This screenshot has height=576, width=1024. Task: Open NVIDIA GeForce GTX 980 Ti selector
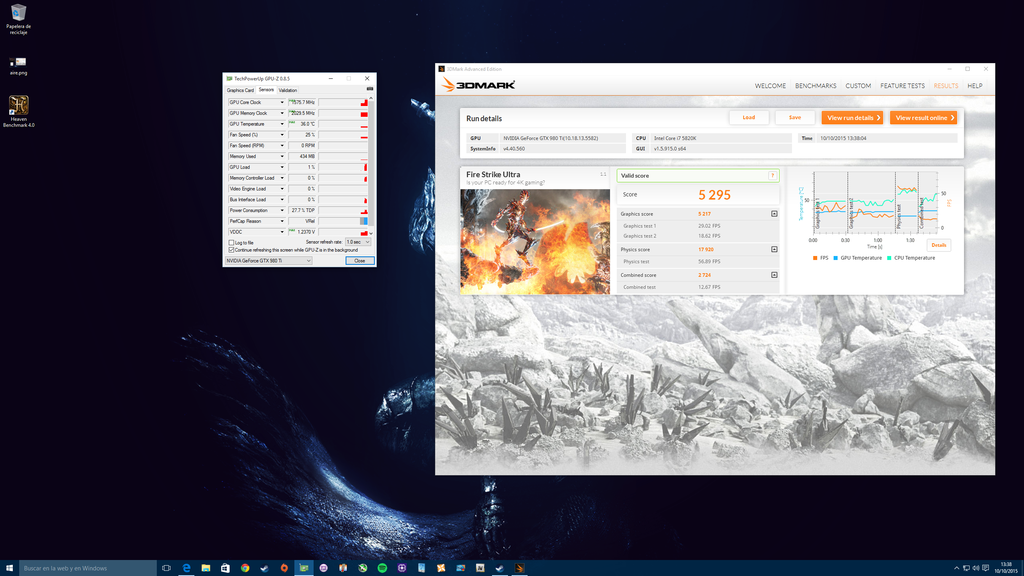click(x=268, y=261)
